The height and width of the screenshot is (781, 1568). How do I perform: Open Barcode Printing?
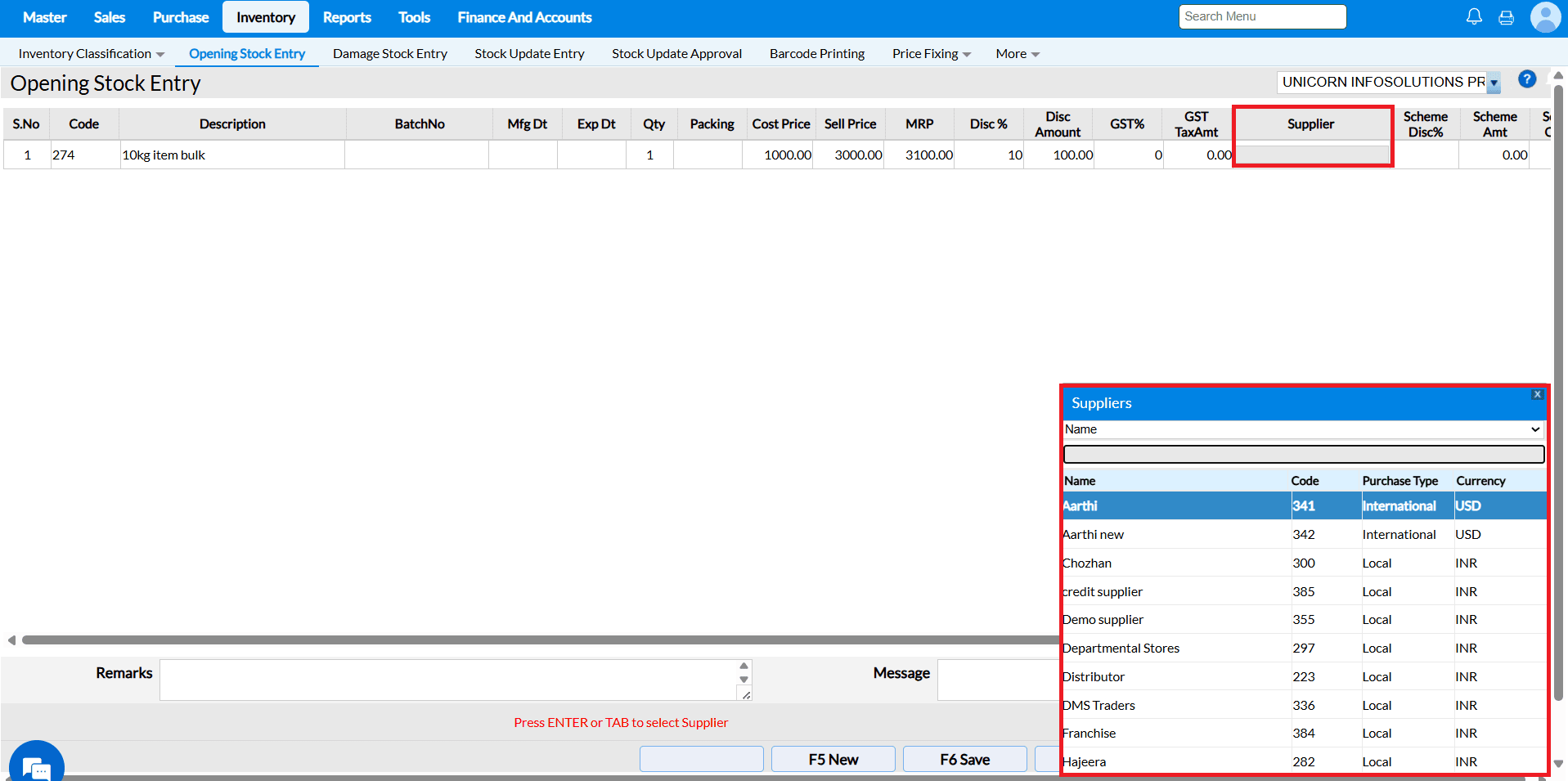(817, 54)
